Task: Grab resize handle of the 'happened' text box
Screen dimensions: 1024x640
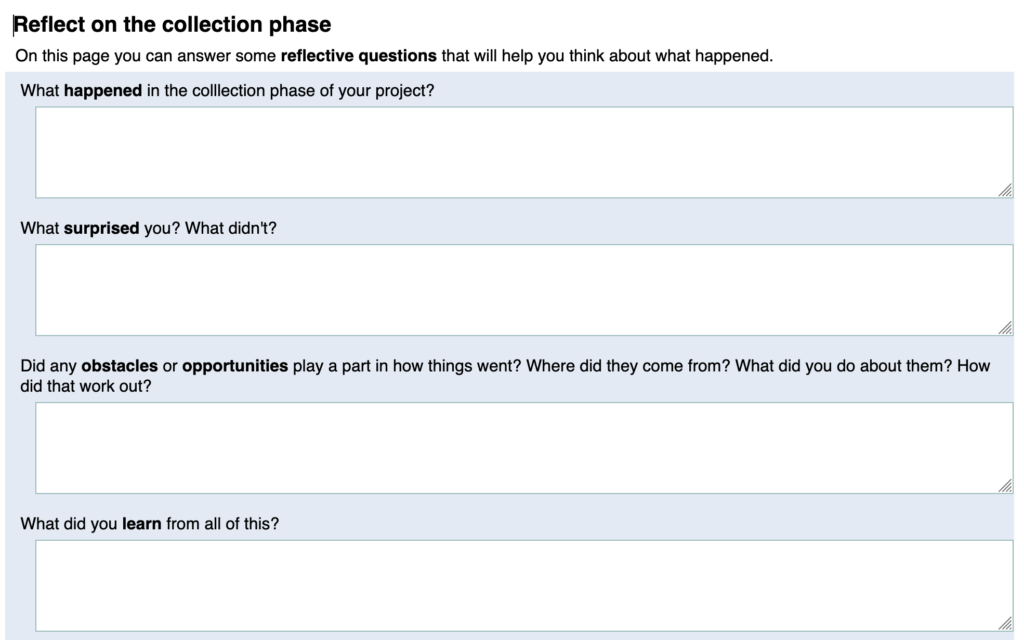Action: (x=1005, y=190)
